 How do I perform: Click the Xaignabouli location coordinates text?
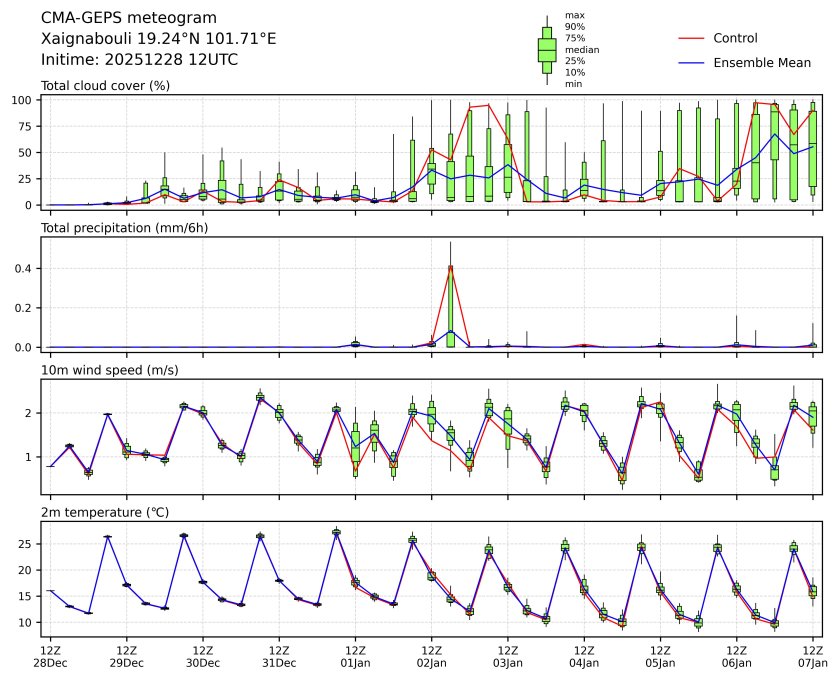click(158, 39)
